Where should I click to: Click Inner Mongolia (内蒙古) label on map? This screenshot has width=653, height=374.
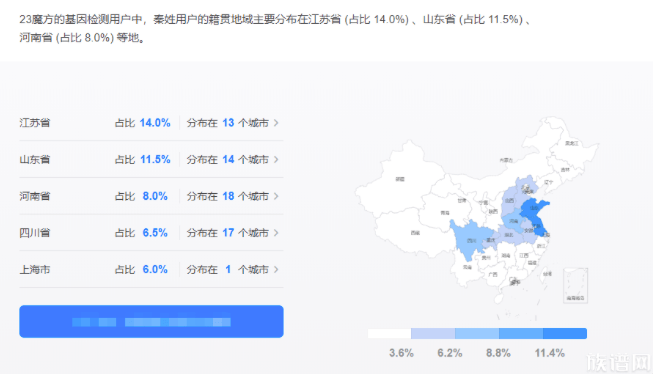tap(506, 160)
